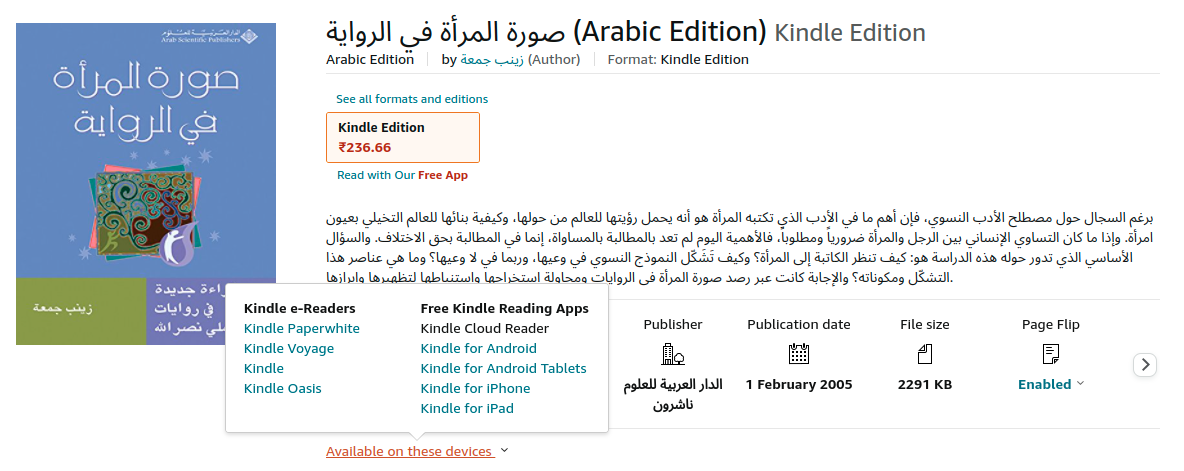Screen dimensions: 1184x471
Task: Select Kindle for Android app link
Action: click(x=479, y=349)
